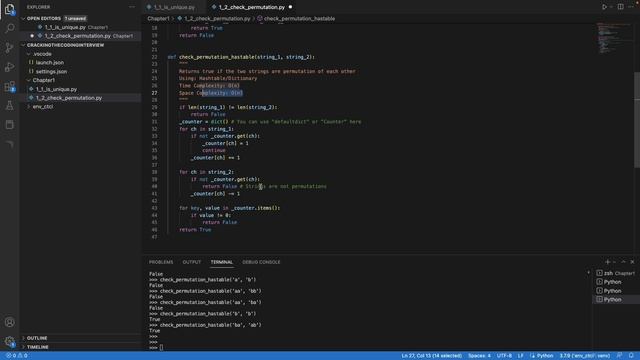Run the Python file with play button
The height and width of the screenshot is (360, 640).
click(604, 7)
